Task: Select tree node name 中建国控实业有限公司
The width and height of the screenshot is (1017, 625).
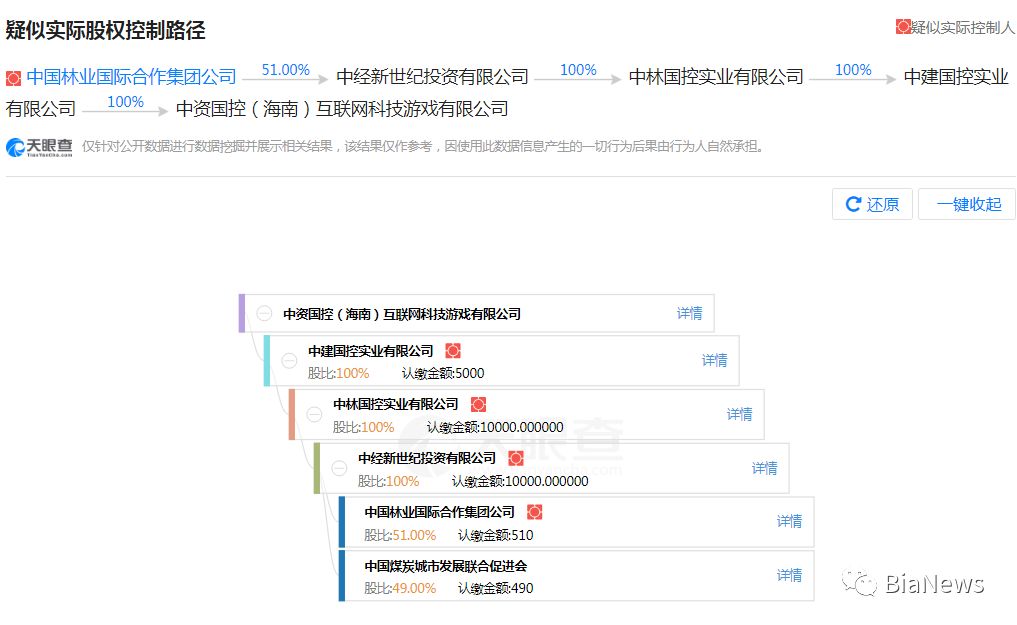Action: click(x=370, y=351)
